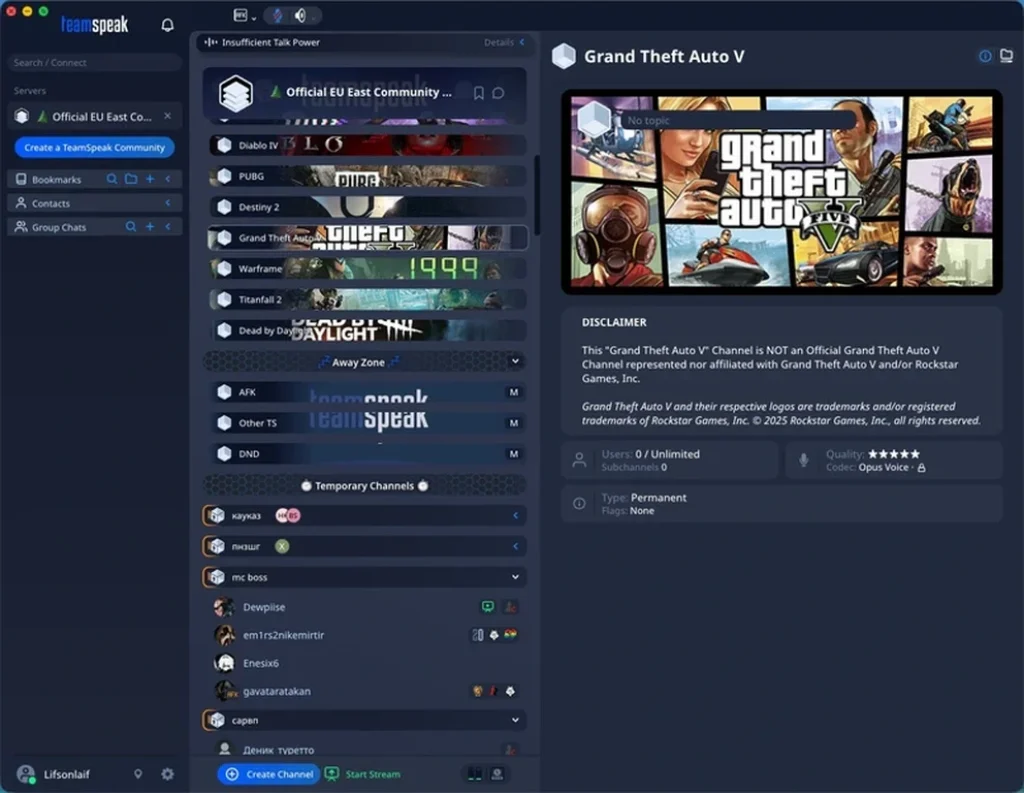Click Start Stream
1024x793 pixels.
coord(363,774)
